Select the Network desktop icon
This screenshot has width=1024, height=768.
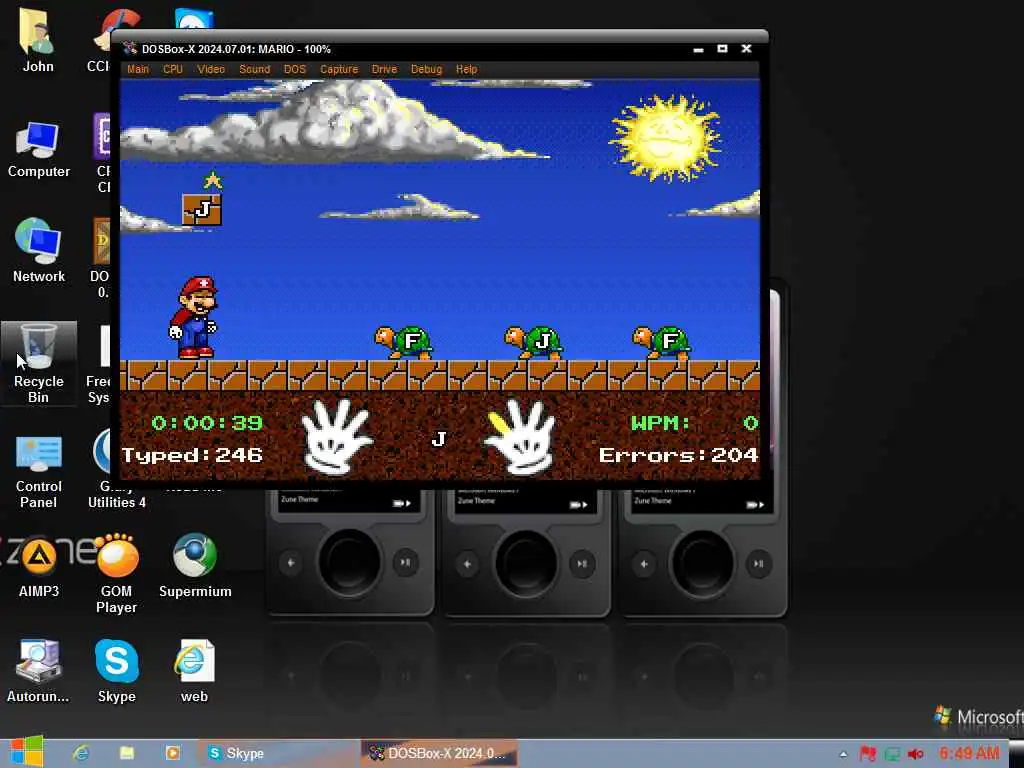pos(39,250)
